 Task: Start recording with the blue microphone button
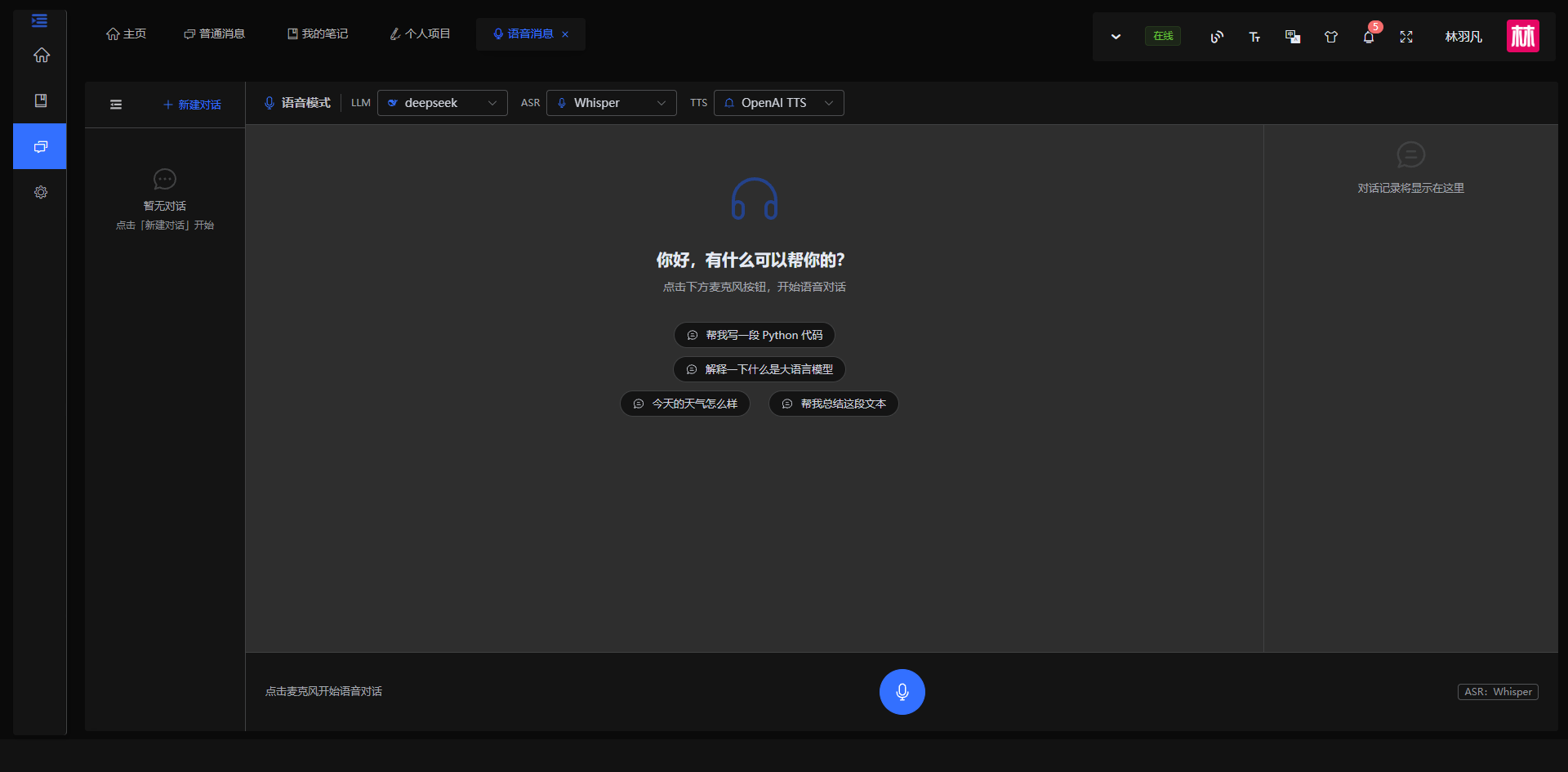click(902, 692)
